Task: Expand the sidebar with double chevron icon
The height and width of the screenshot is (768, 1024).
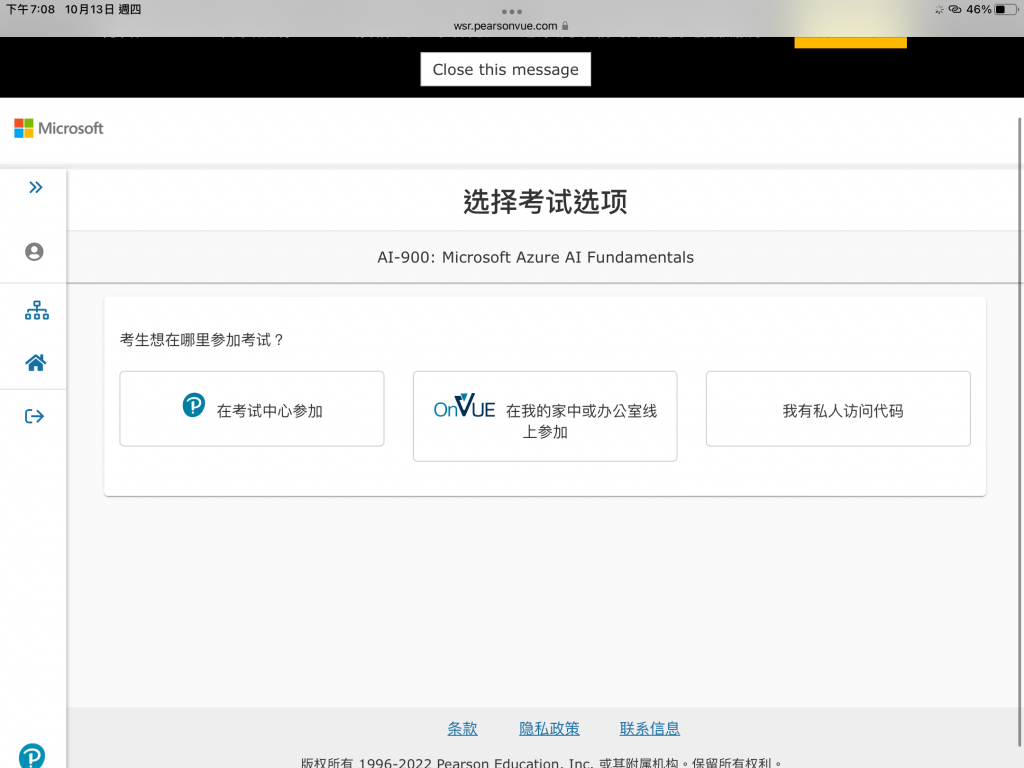Action: 36,188
